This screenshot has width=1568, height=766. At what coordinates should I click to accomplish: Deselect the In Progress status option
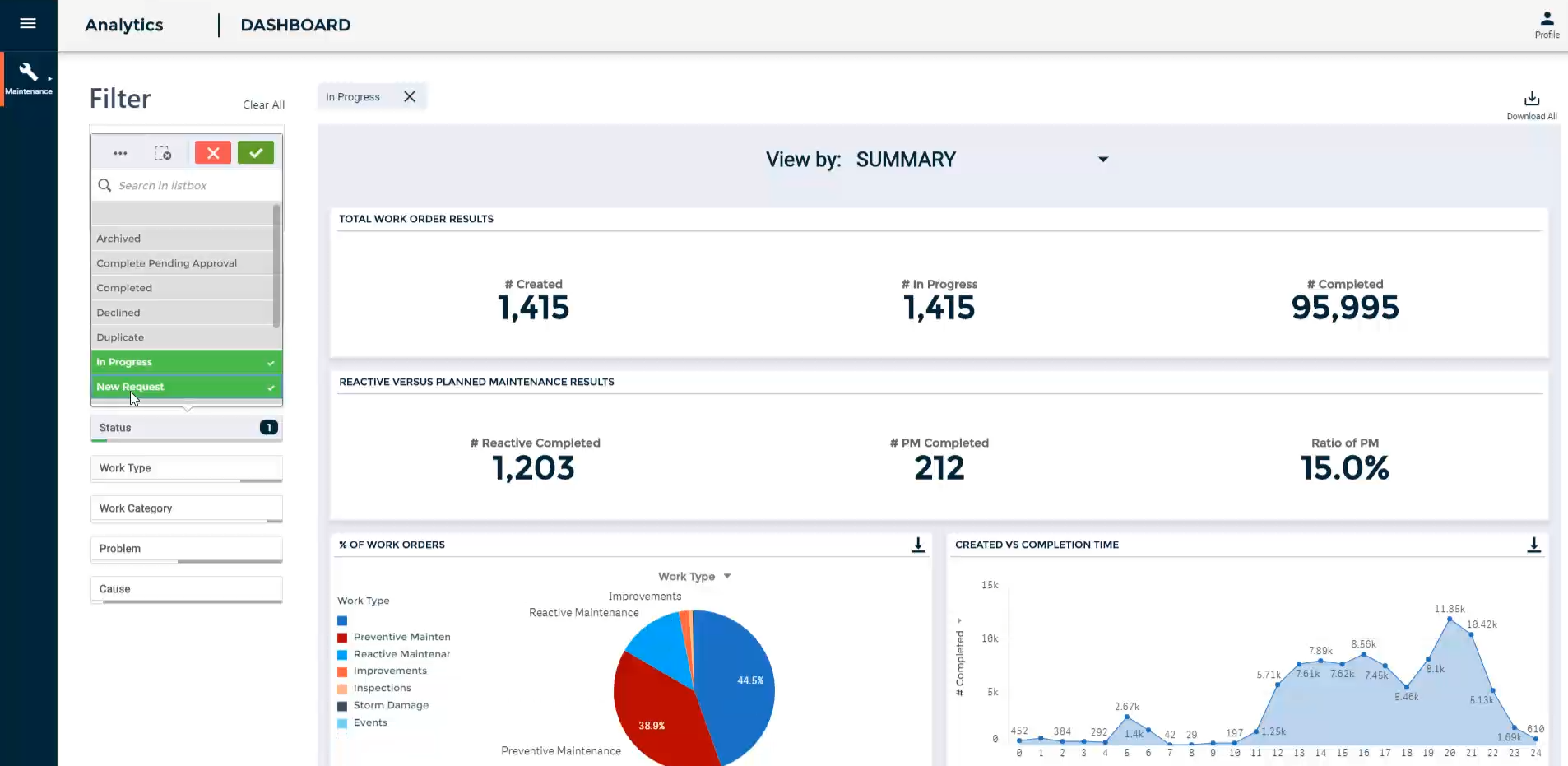click(x=185, y=362)
